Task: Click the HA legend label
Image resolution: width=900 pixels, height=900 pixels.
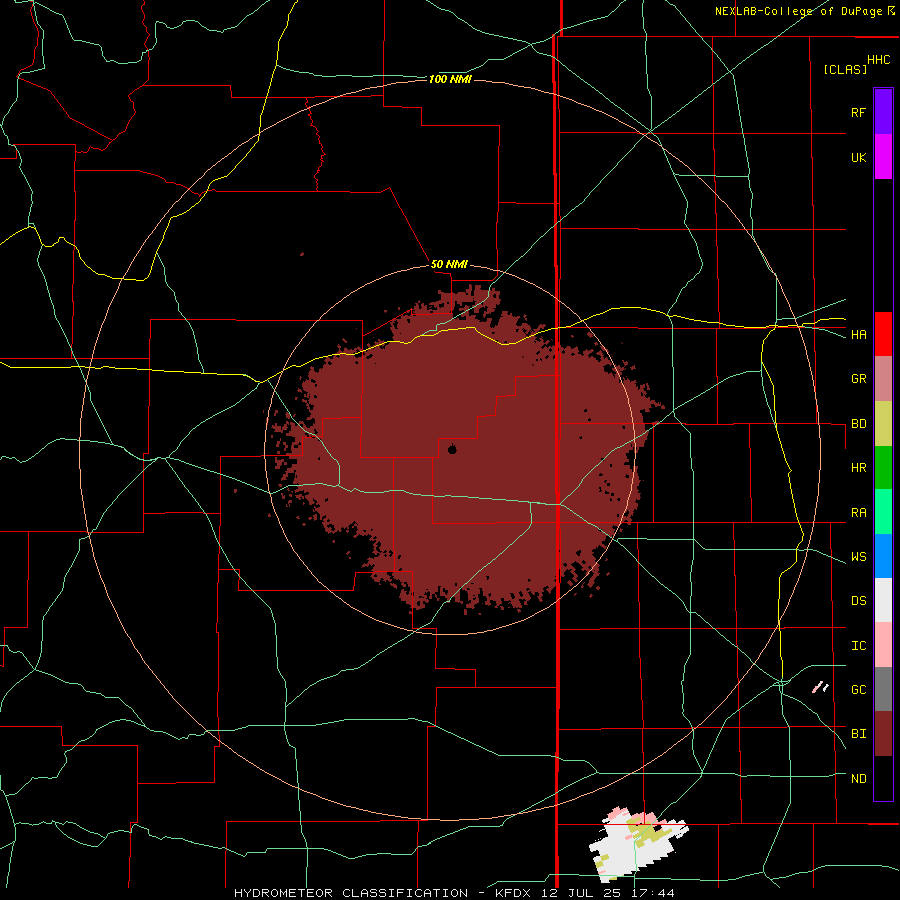Action: click(x=858, y=335)
